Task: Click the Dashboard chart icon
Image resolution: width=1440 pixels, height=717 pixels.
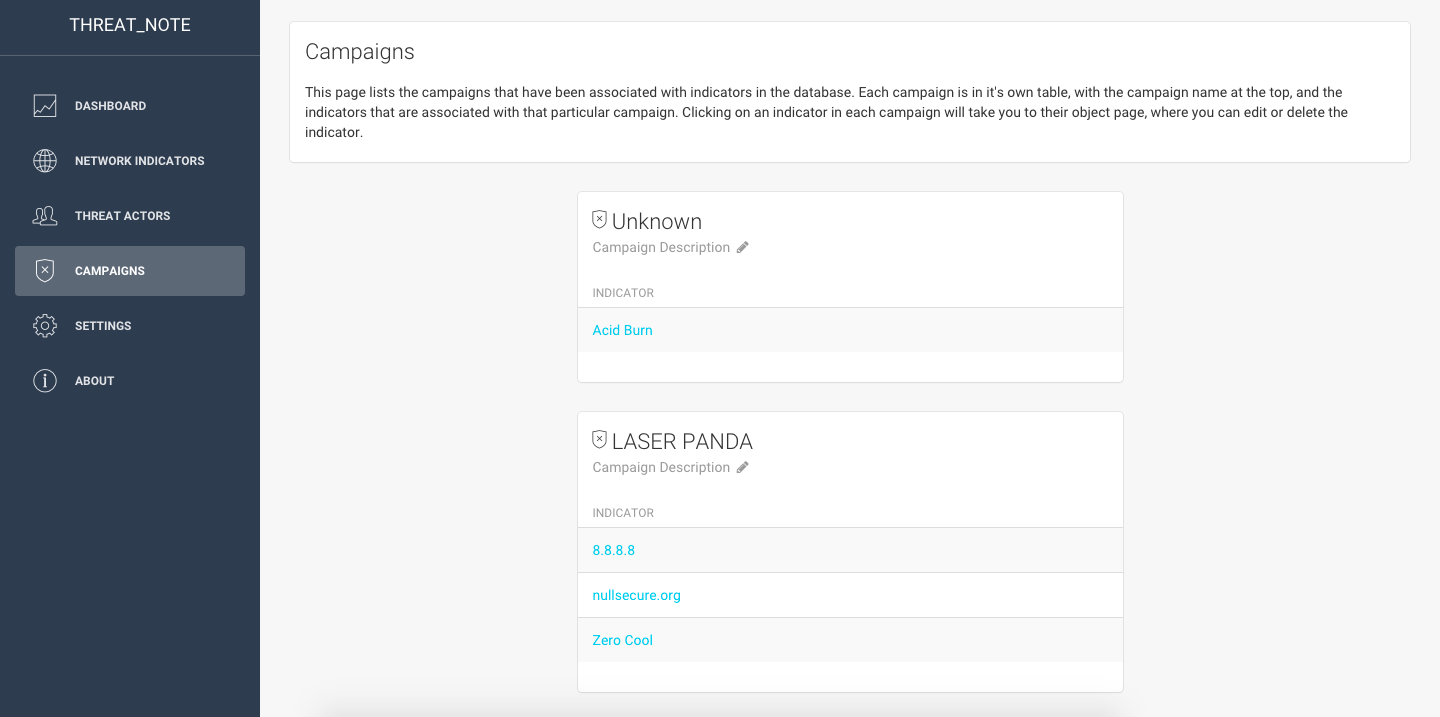Action: [45, 106]
